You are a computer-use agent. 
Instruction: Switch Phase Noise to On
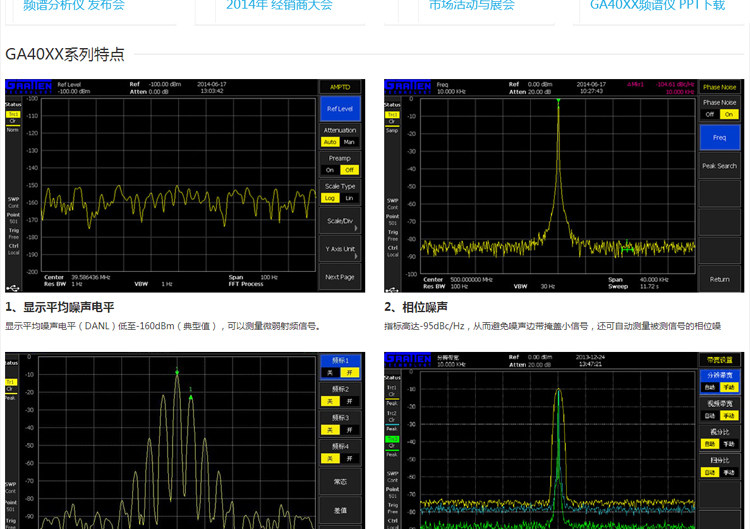point(729,114)
